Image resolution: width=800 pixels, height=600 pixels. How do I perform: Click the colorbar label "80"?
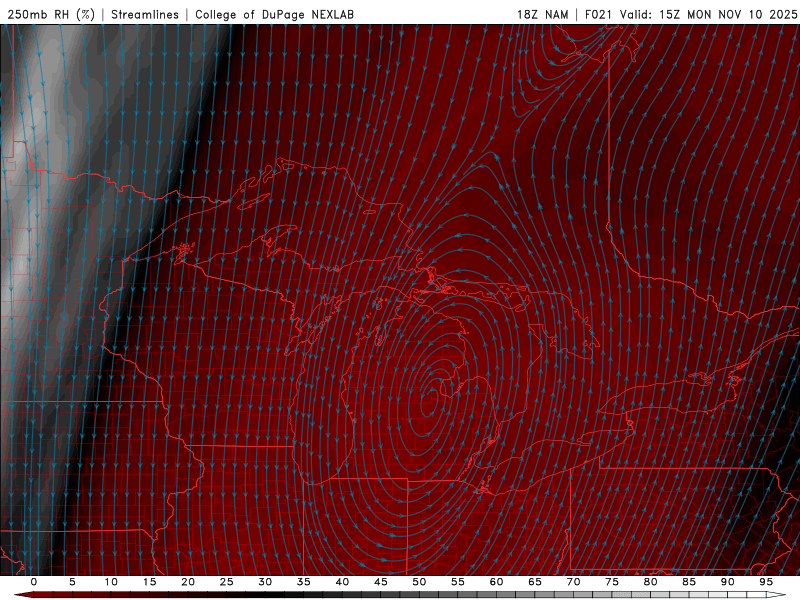tap(651, 582)
